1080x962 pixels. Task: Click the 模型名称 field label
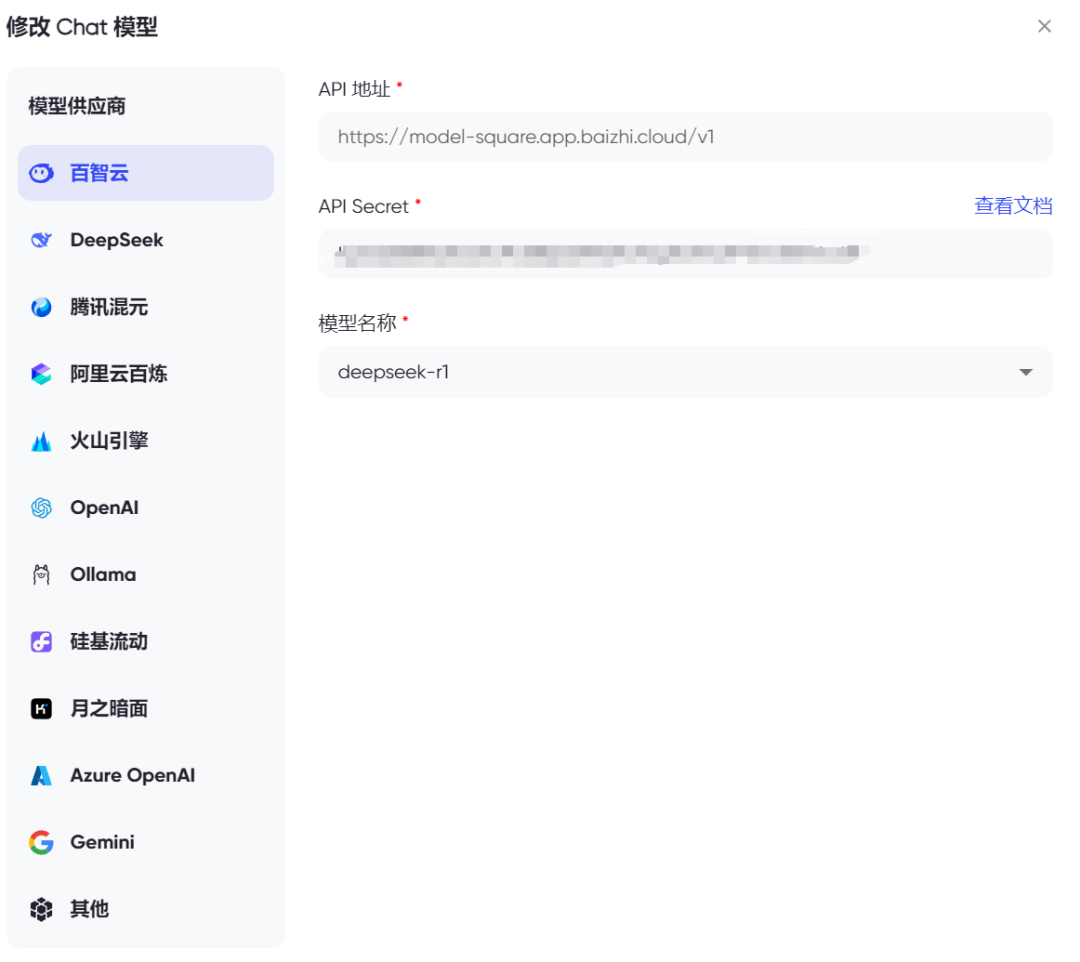tap(357, 323)
